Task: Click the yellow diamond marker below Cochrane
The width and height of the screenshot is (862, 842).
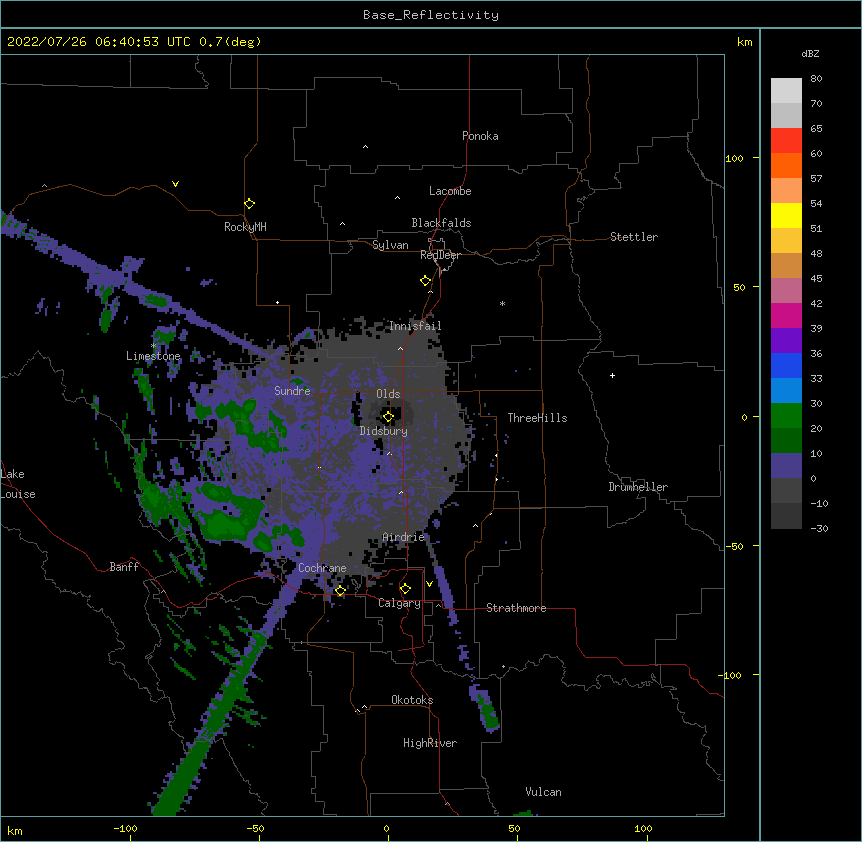Action: pos(340,591)
